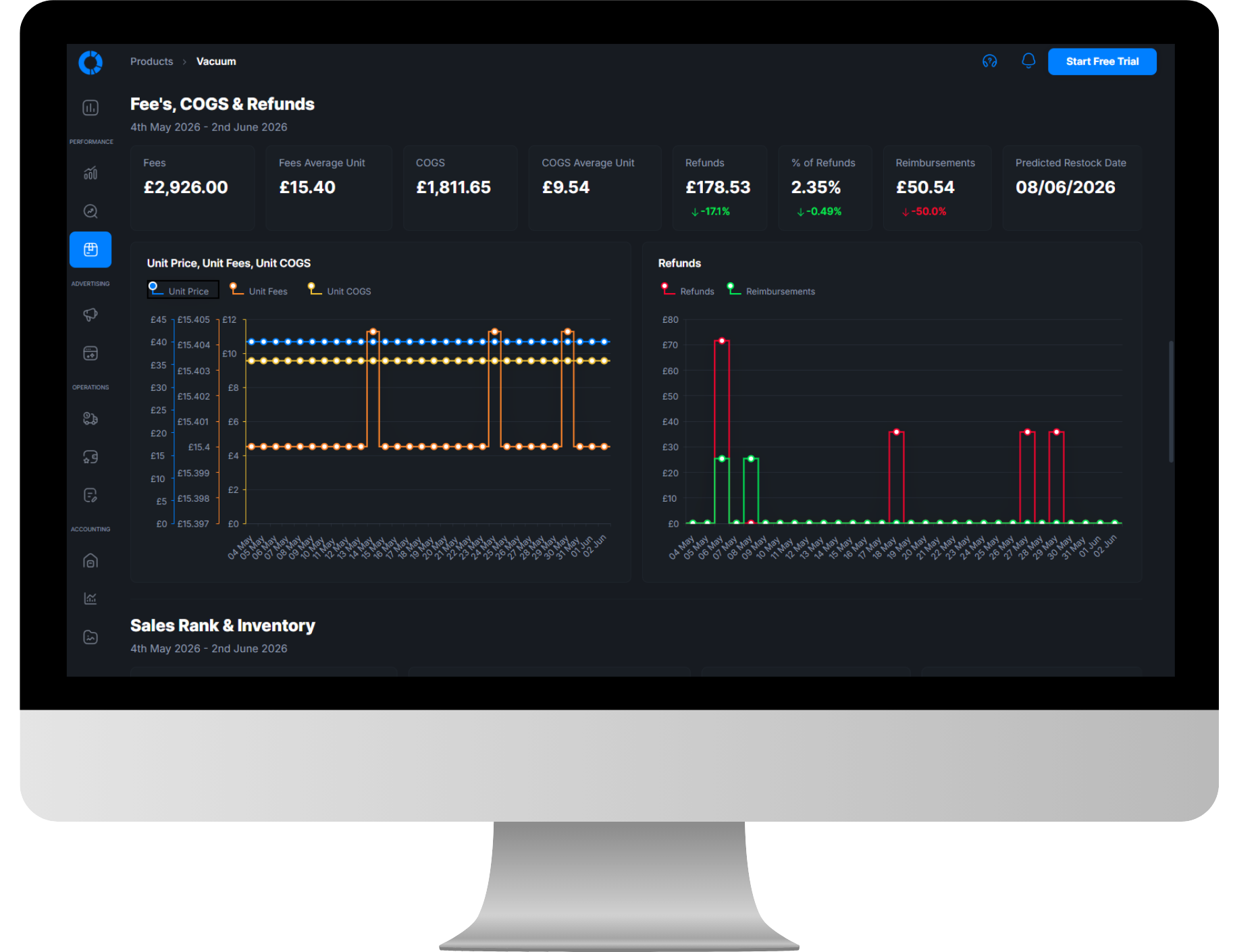Toggle the Unit Fees legend series

pyautogui.click(x=259, y=290)
